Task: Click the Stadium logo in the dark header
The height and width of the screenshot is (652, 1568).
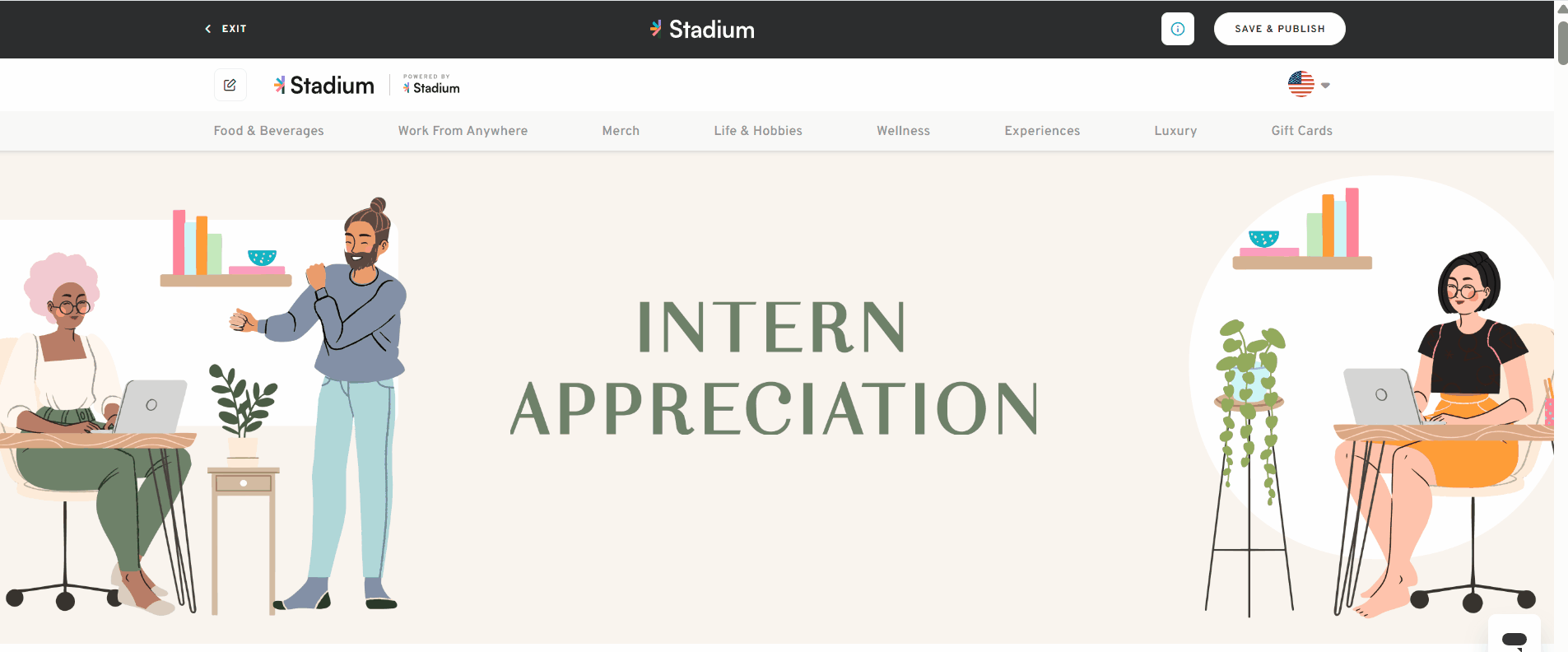Action: coord(700,29)
